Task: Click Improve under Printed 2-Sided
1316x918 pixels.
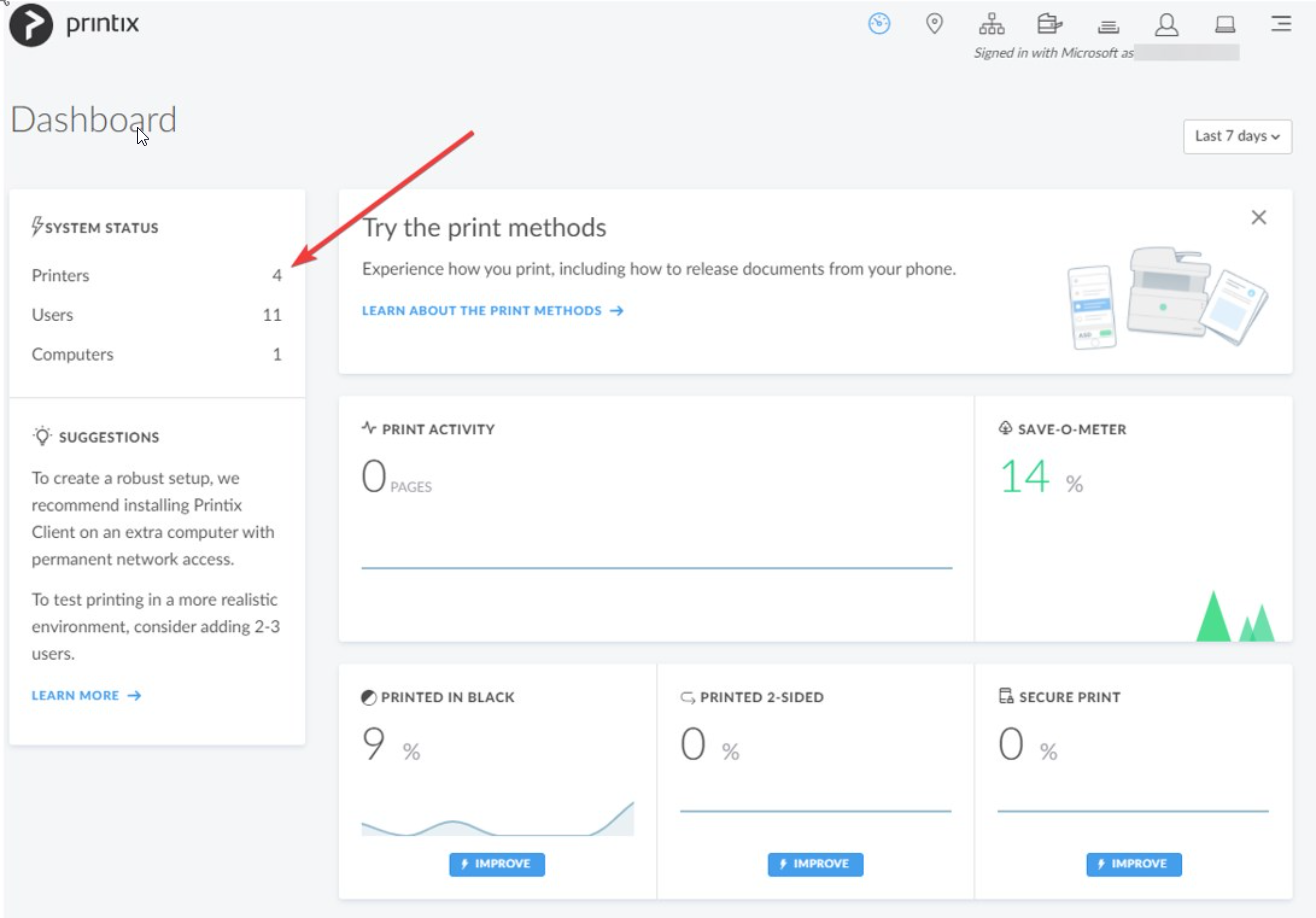Action: tap(815, 864)
